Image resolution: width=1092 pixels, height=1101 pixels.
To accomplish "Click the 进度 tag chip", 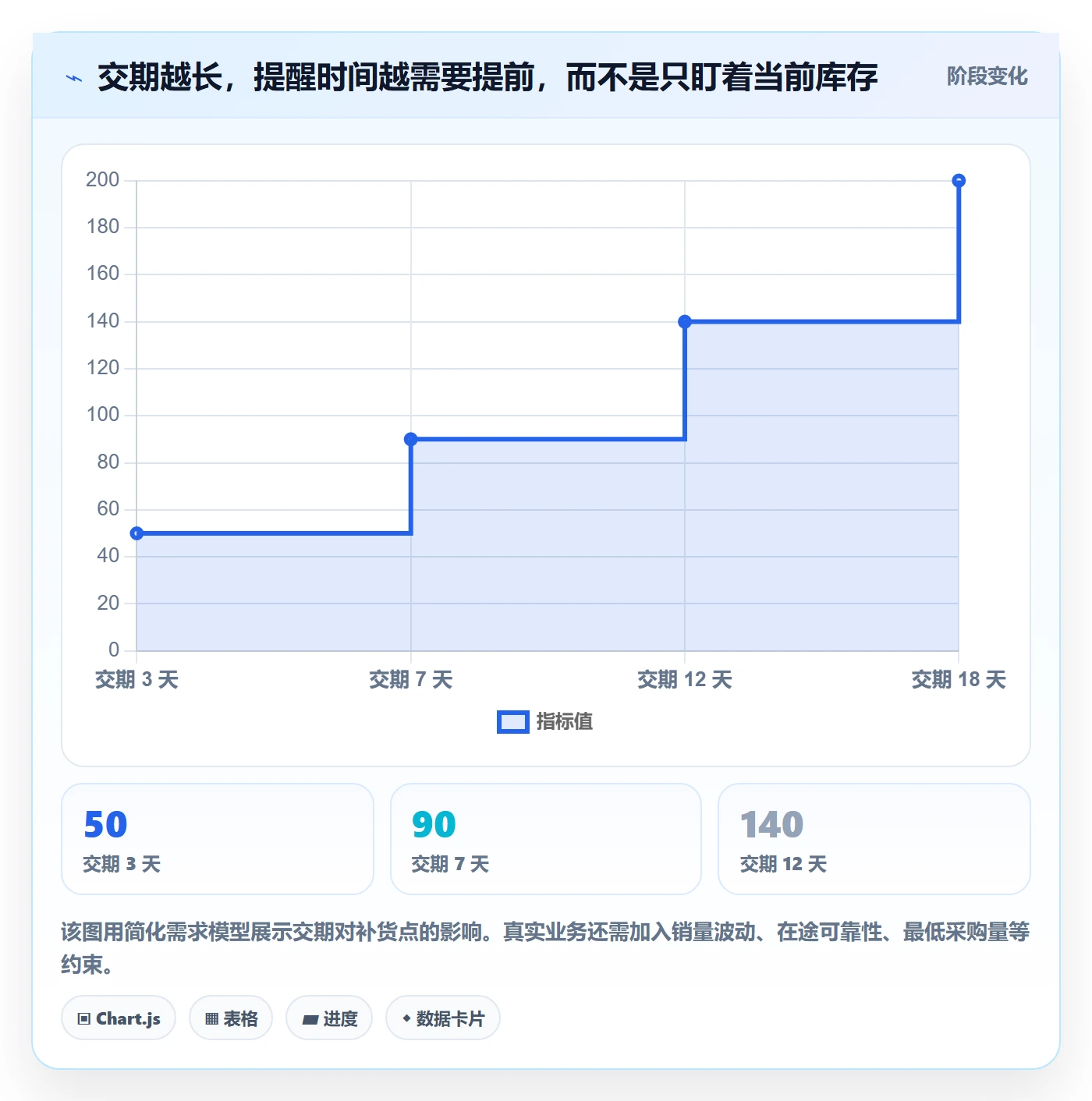I will click(x=329, y=1018).
